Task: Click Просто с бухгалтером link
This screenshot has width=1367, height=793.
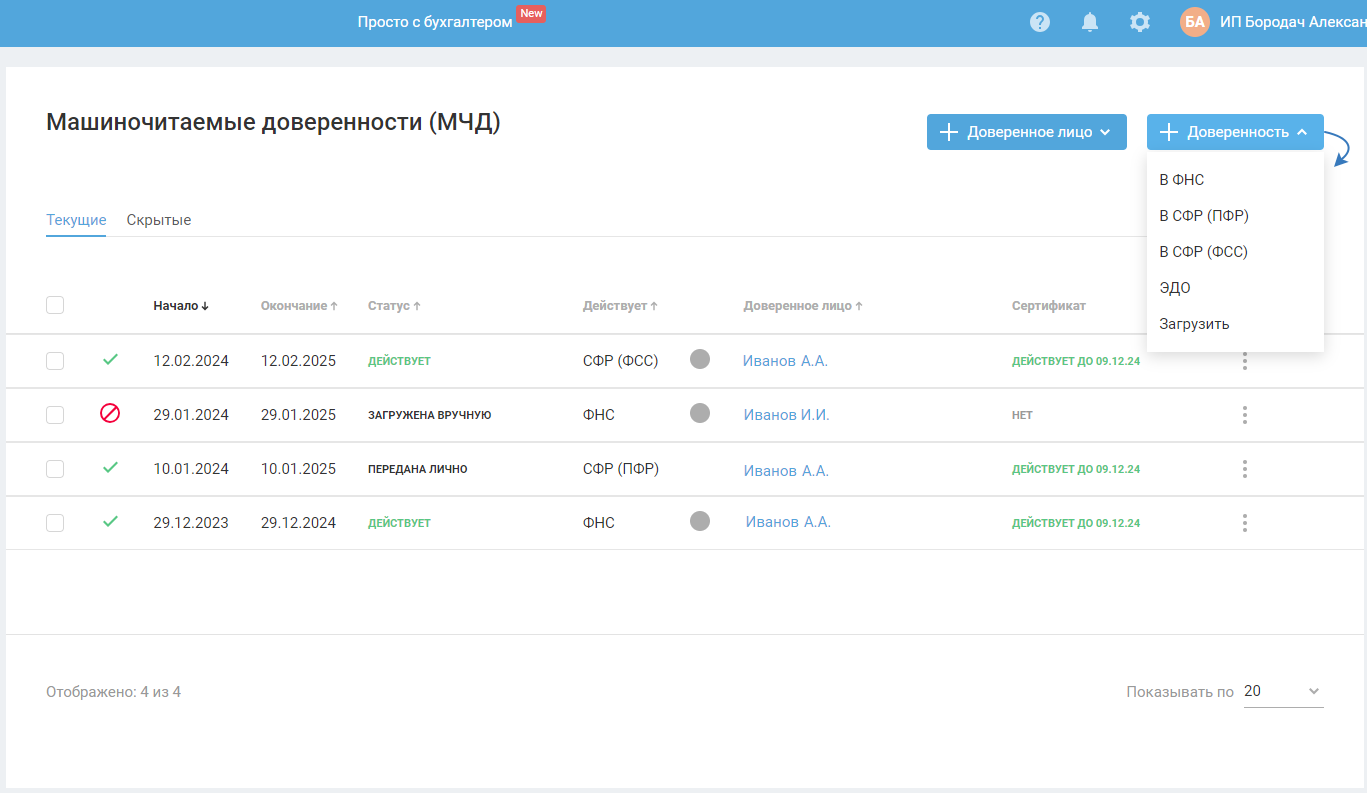Action: [435, 22]
